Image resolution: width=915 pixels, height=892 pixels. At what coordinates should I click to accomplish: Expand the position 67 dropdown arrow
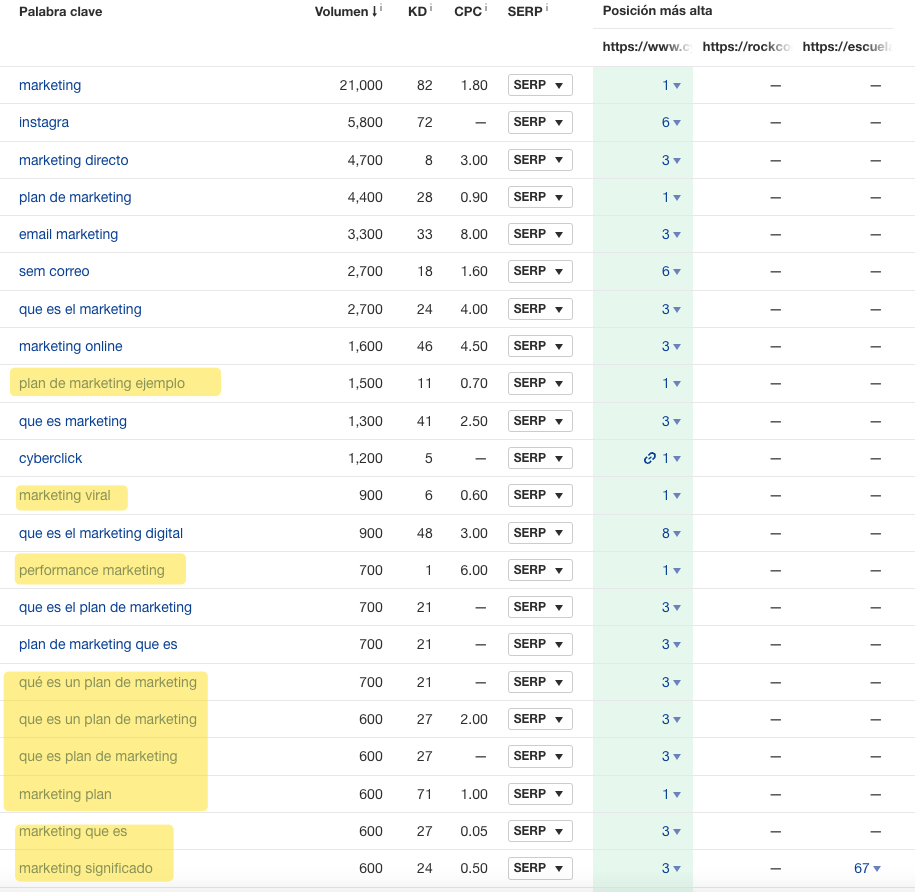(877, 869)
